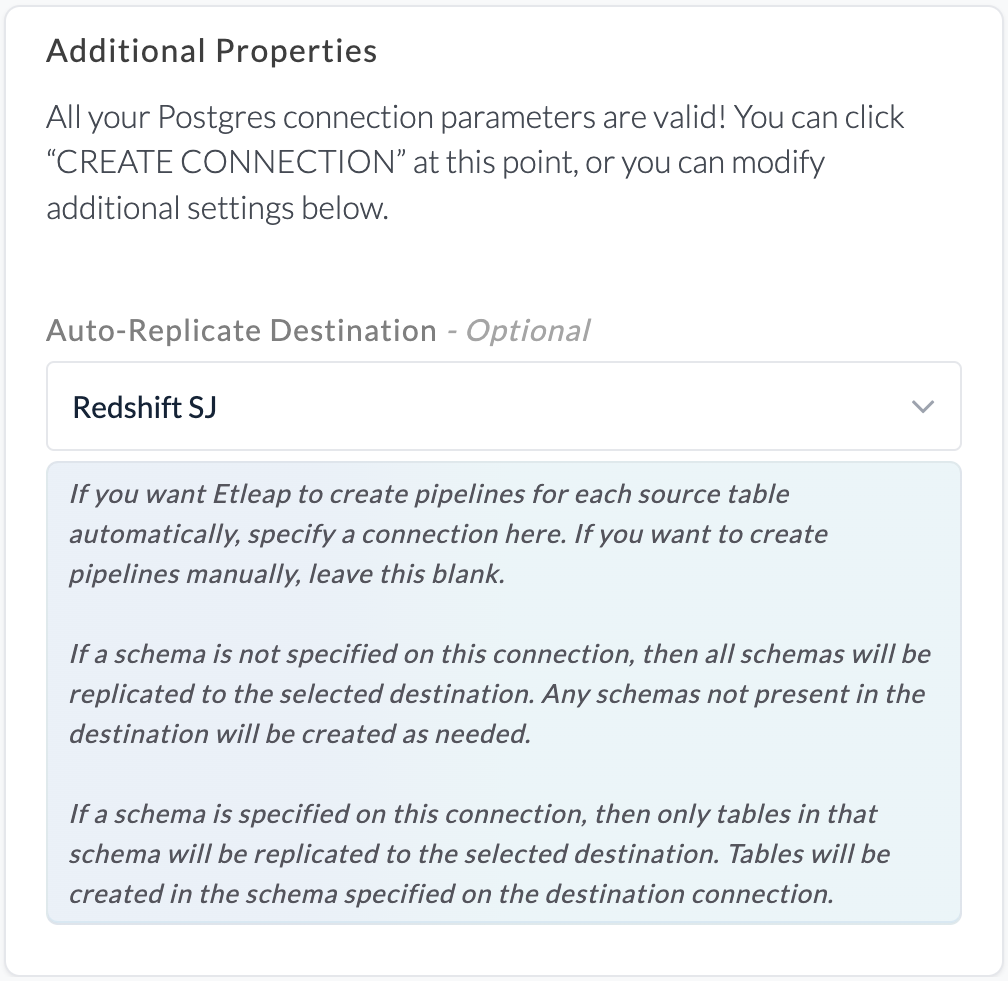The width and height of the screenshot is (1008, 981).
Task: Click the "Auto-Replicate Destination" field label
Action: 241,330
